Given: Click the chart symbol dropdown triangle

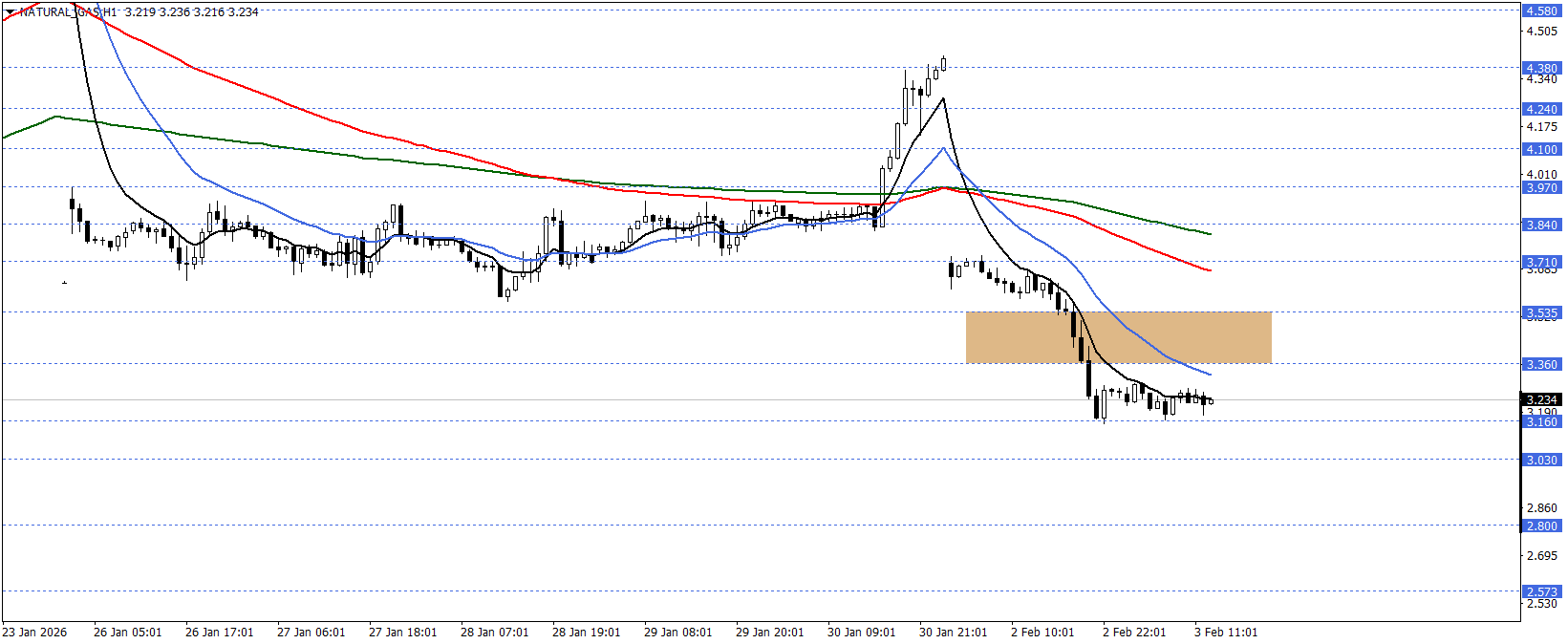Looking at the screenshot, I should point(11,12).
